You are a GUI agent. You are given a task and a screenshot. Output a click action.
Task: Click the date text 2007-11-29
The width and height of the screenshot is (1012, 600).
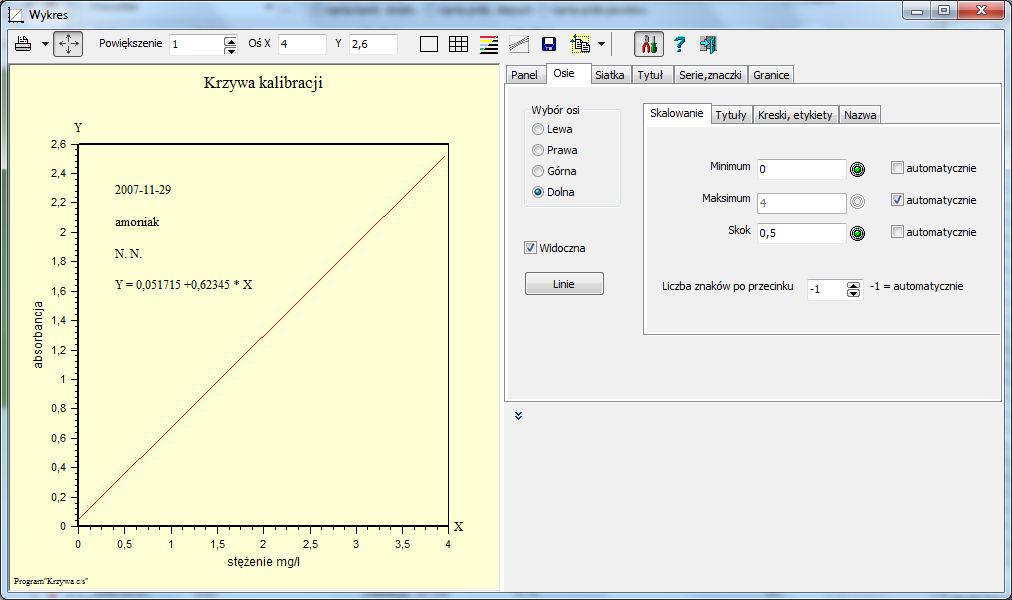point(143,190)
